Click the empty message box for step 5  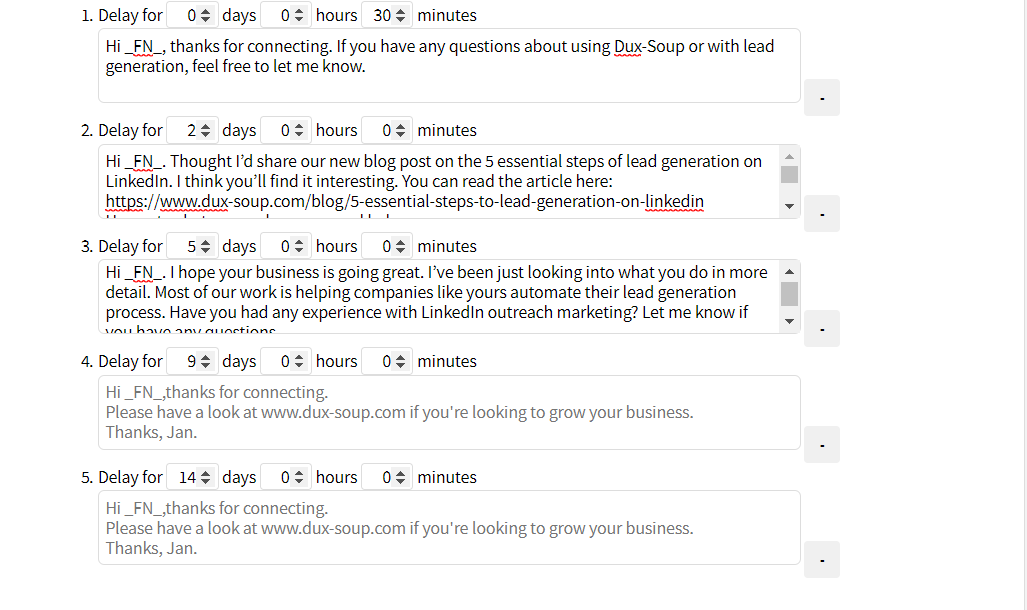449,527
